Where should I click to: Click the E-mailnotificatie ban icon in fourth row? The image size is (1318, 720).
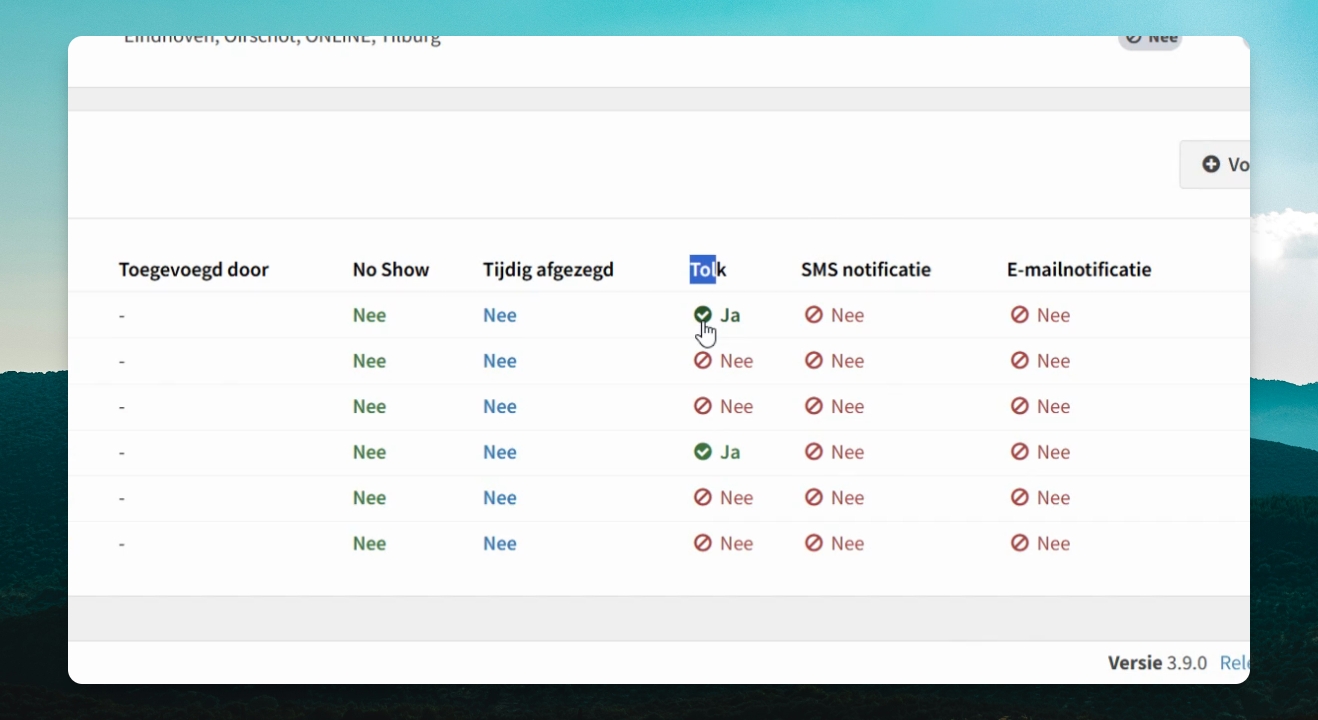click(1020, 452)
